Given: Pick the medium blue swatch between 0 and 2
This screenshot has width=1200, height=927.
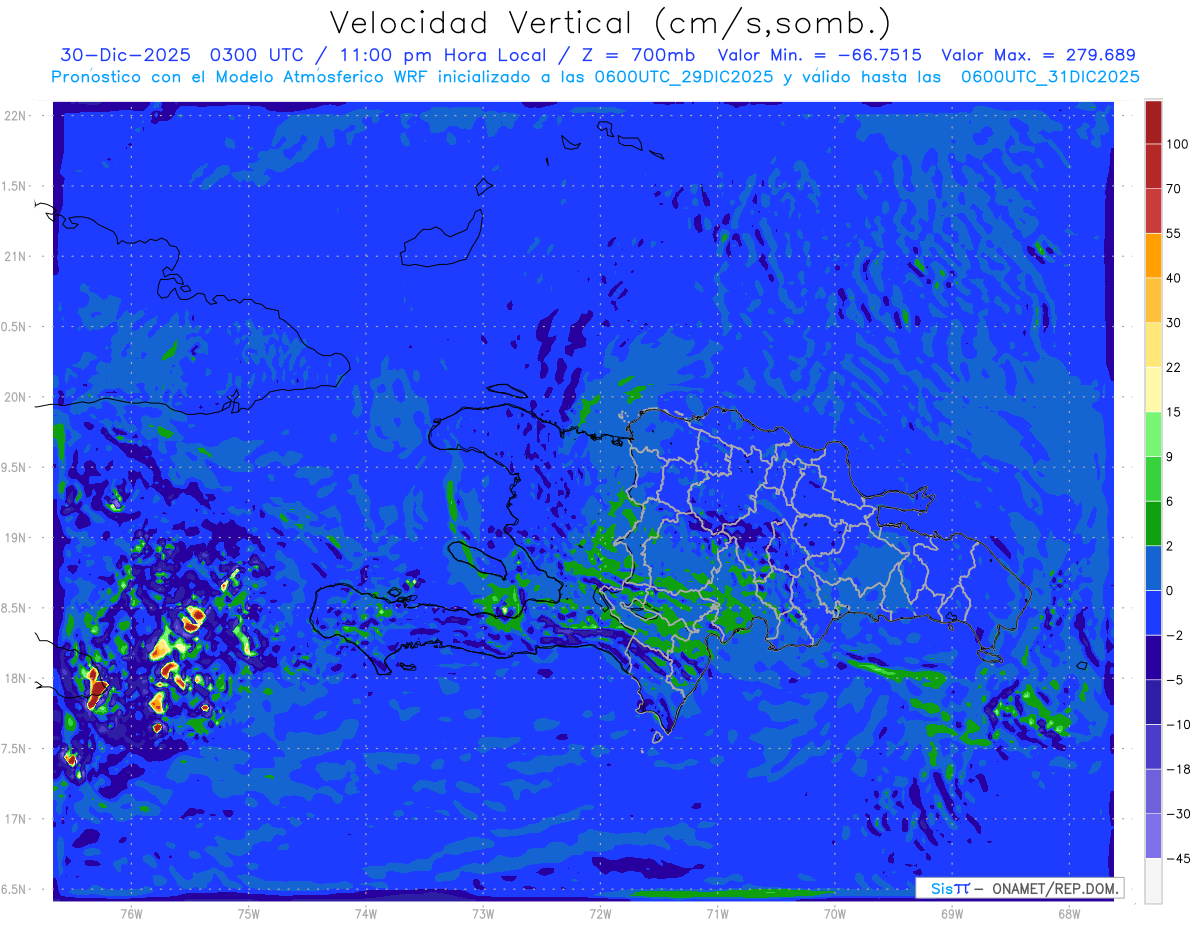Looking at the screenshot, I should pyautogui.click(x=1153, y=568).
